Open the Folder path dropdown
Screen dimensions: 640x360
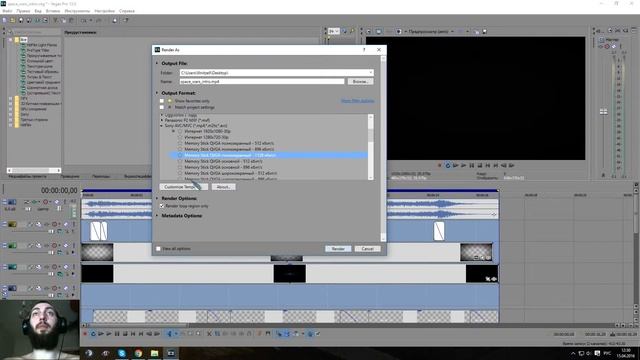371,73
